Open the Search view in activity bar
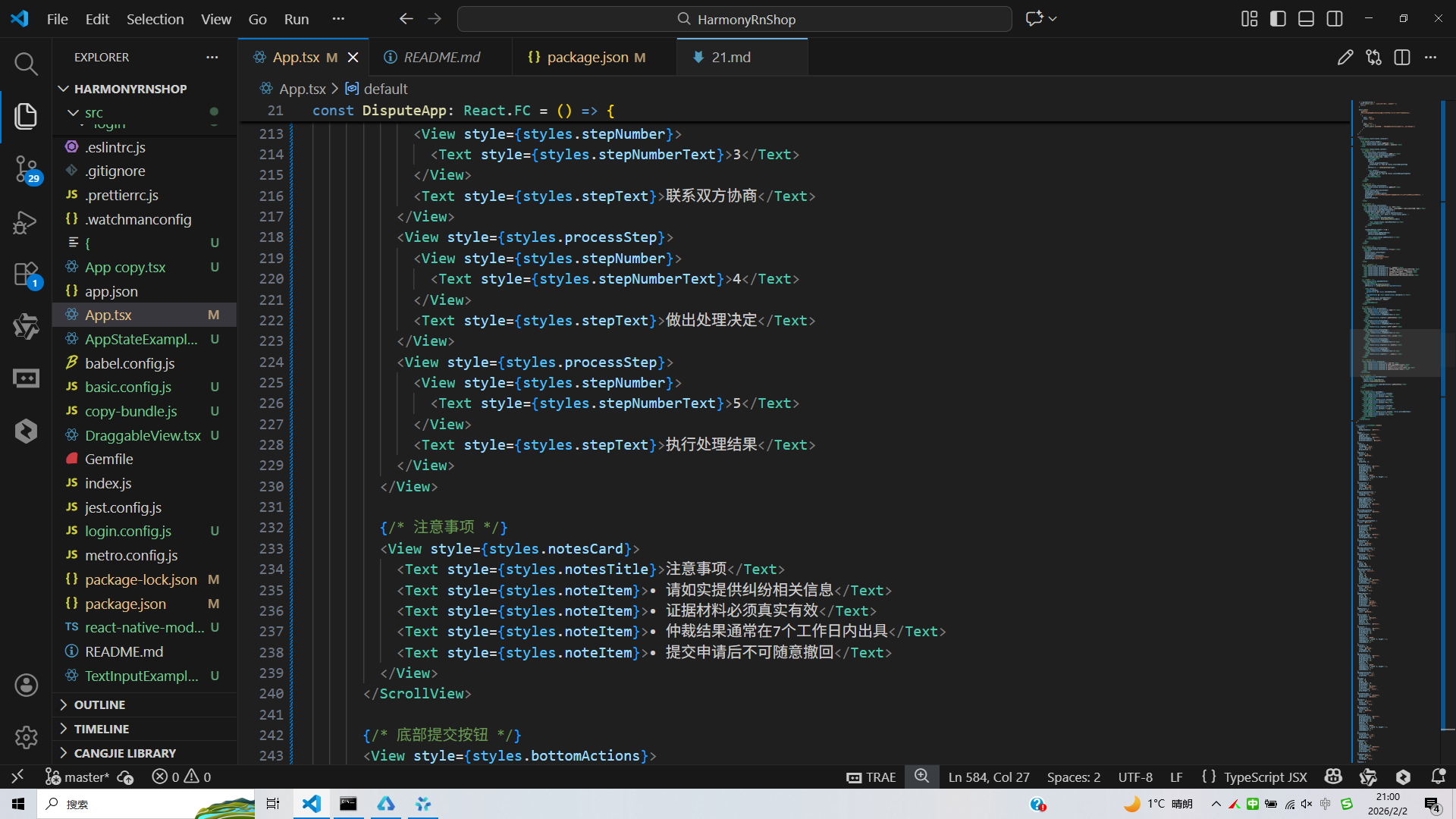 click(26, 64)
